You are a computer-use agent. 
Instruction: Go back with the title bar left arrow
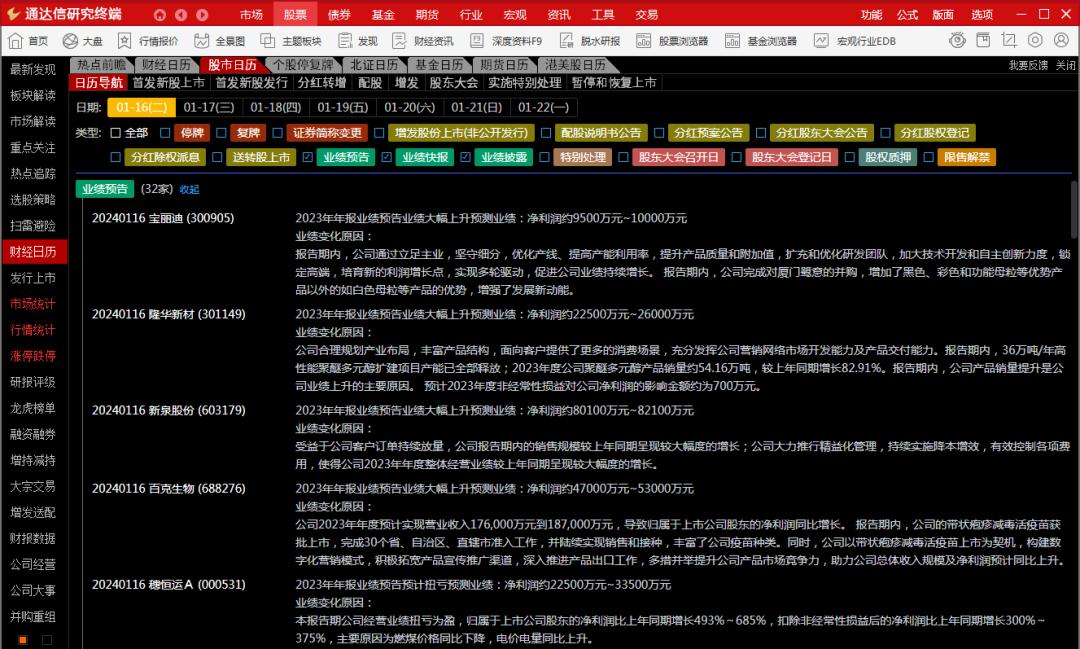tap(181, 14)
